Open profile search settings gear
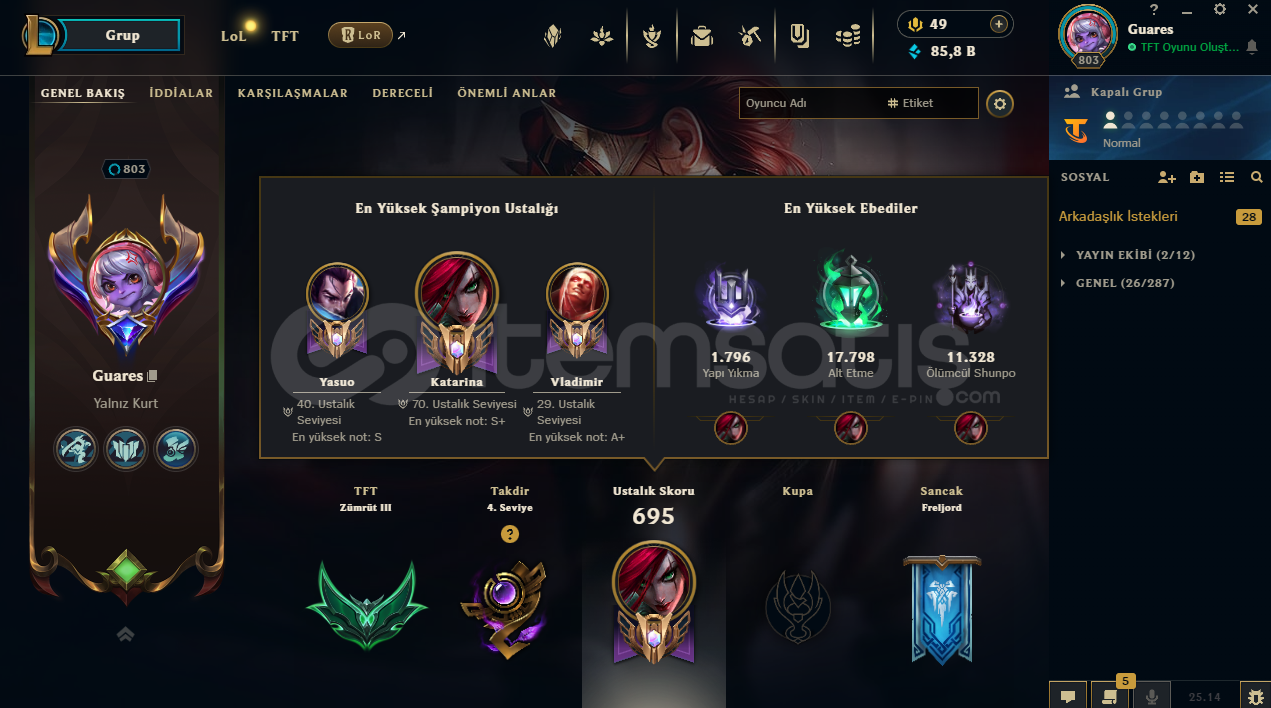1271x708 pixels. pyautogui.click(x=999, y=103)
